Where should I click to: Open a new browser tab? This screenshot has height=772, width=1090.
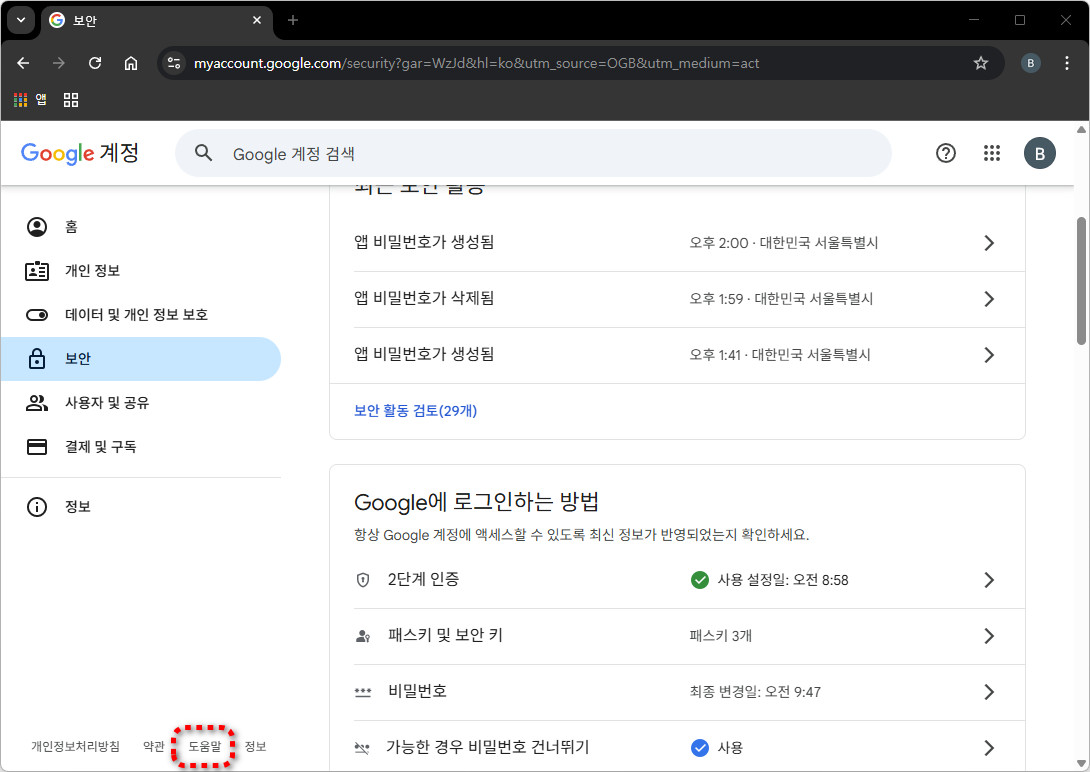[x=293, y=20]
